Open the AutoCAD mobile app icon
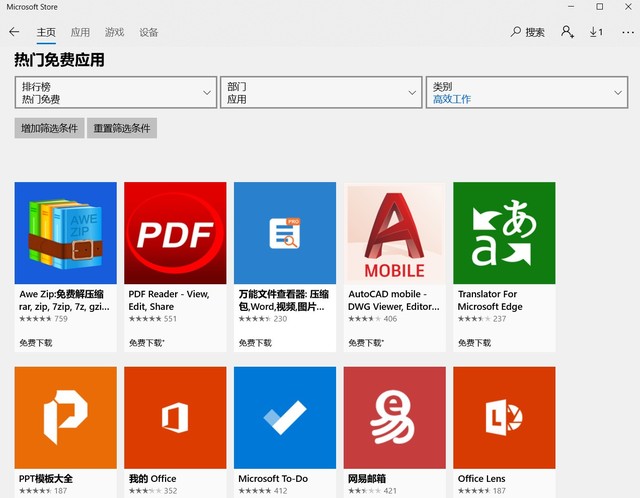Image resolution: width=640 pixels, height=498 pixels. 395,233
